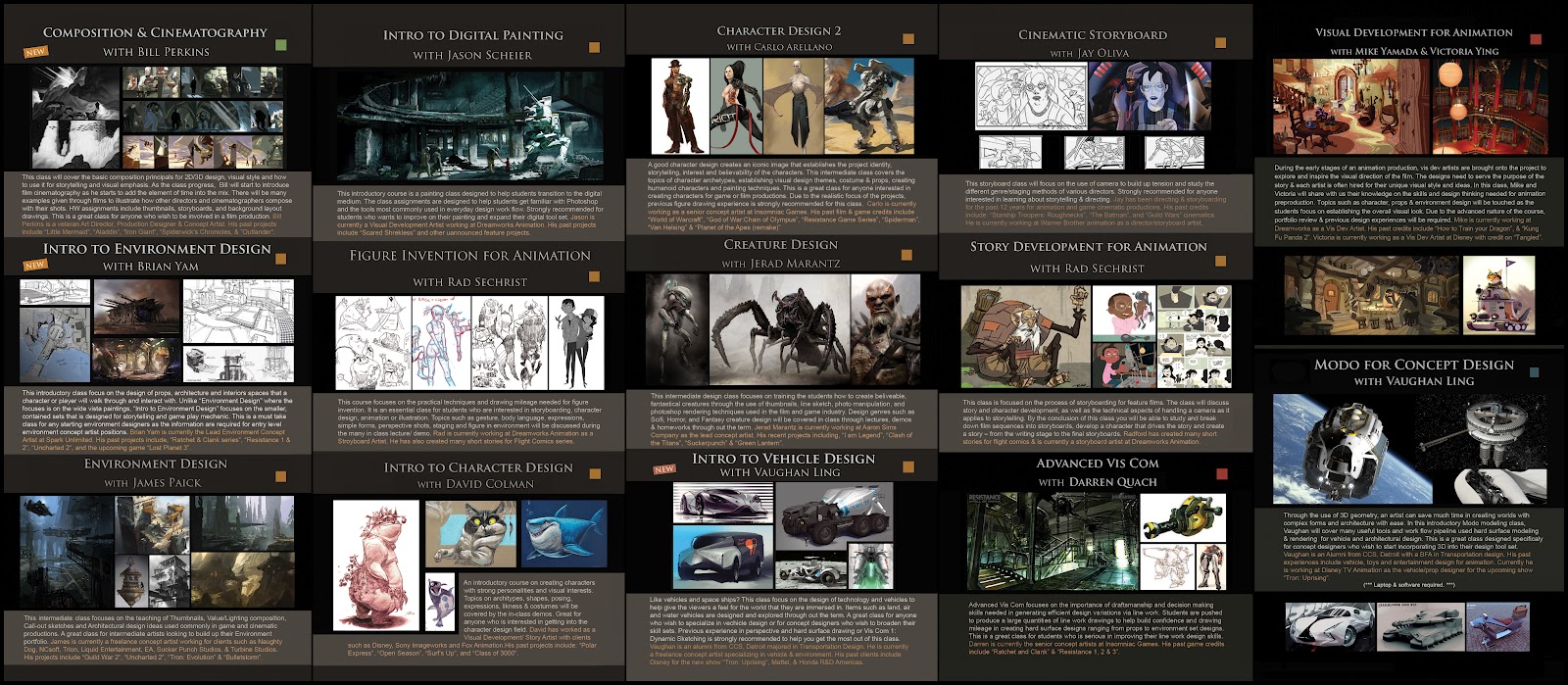Open the cat tank artwork under Visual Development
1568x685 pixels.
1499,295
